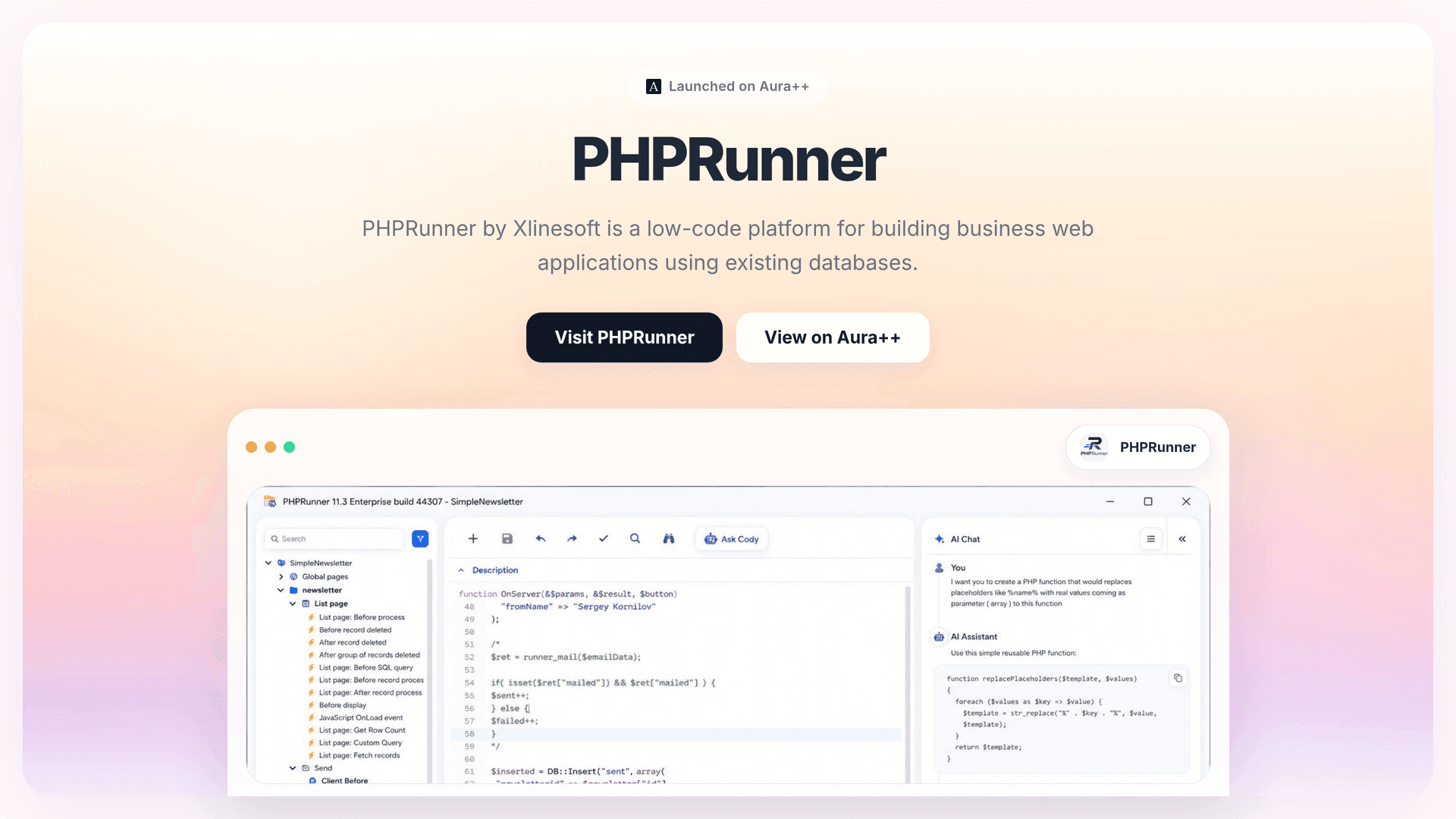The image size is (1456, 819).
Task: Collapse the AI Chat panel with double chevron
Action: point(1182,539)
